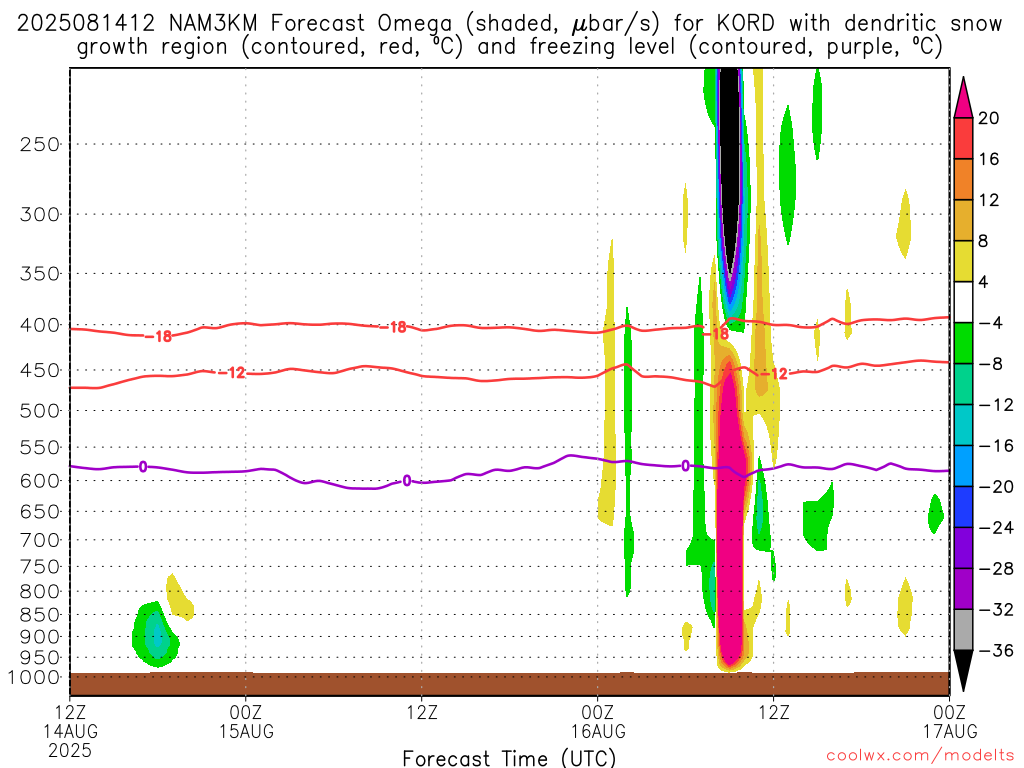Viewport: 1024px width, 768px height.
Task: Click the 12Z 14AUG 2025 time label
Action: (71, 731)
